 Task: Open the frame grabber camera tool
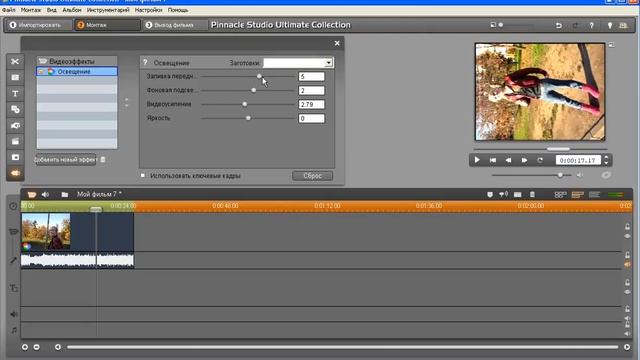click(x=15, y=125)
